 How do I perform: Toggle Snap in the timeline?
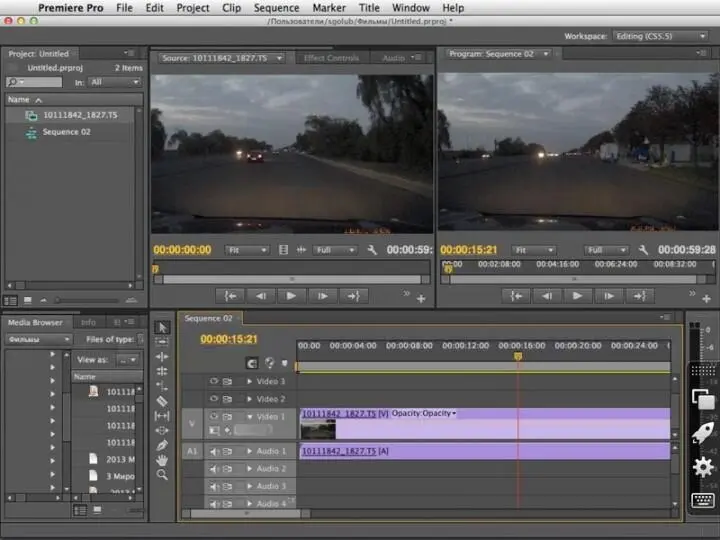pos(252,363)
